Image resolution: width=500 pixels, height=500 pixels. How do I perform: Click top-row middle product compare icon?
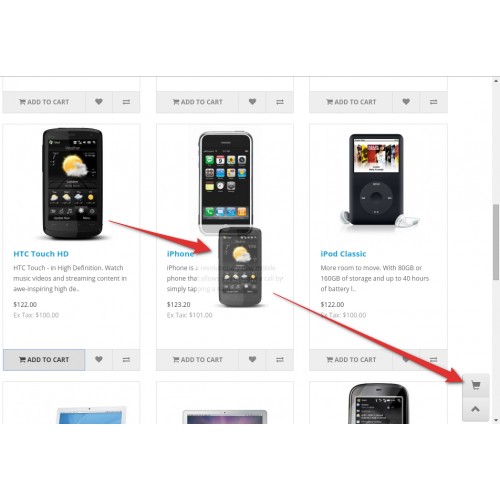(x=280, y=102)
